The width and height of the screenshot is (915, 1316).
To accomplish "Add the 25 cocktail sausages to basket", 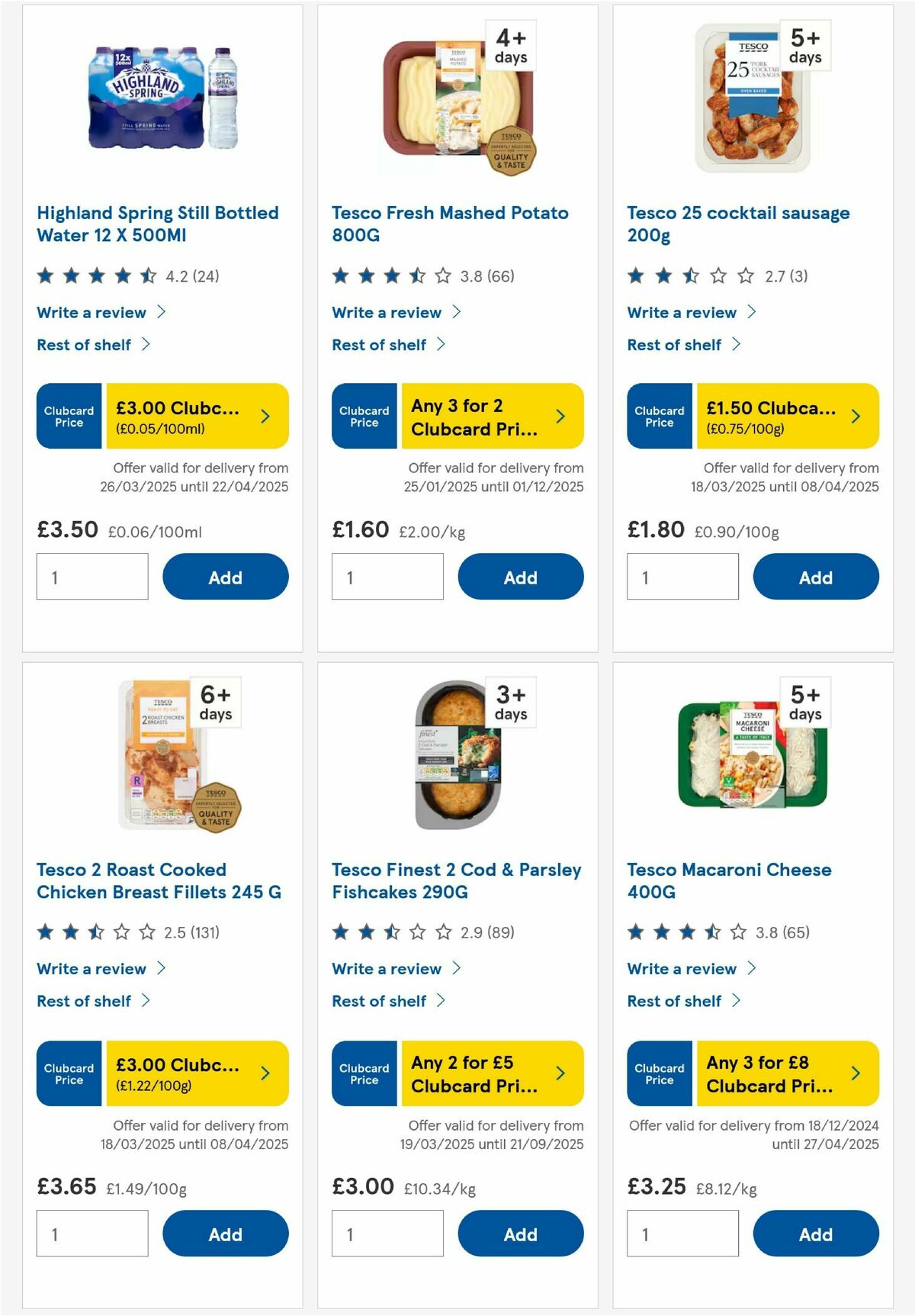I will click(x=815, y=577).
